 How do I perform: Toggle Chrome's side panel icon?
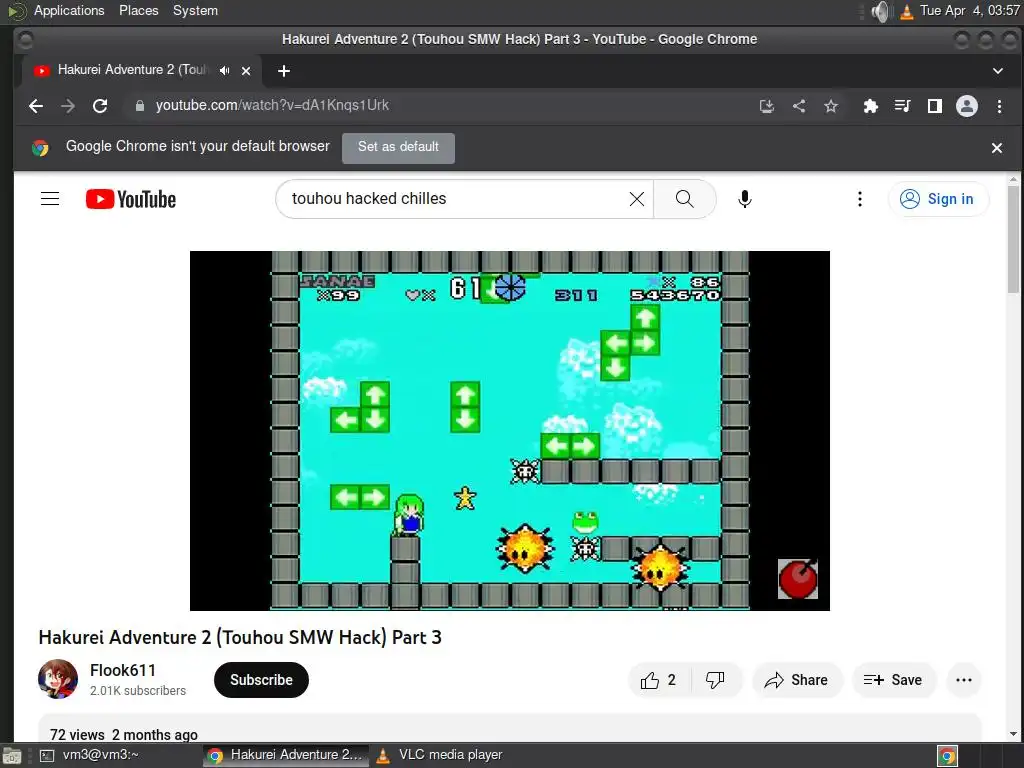[935, 106]
